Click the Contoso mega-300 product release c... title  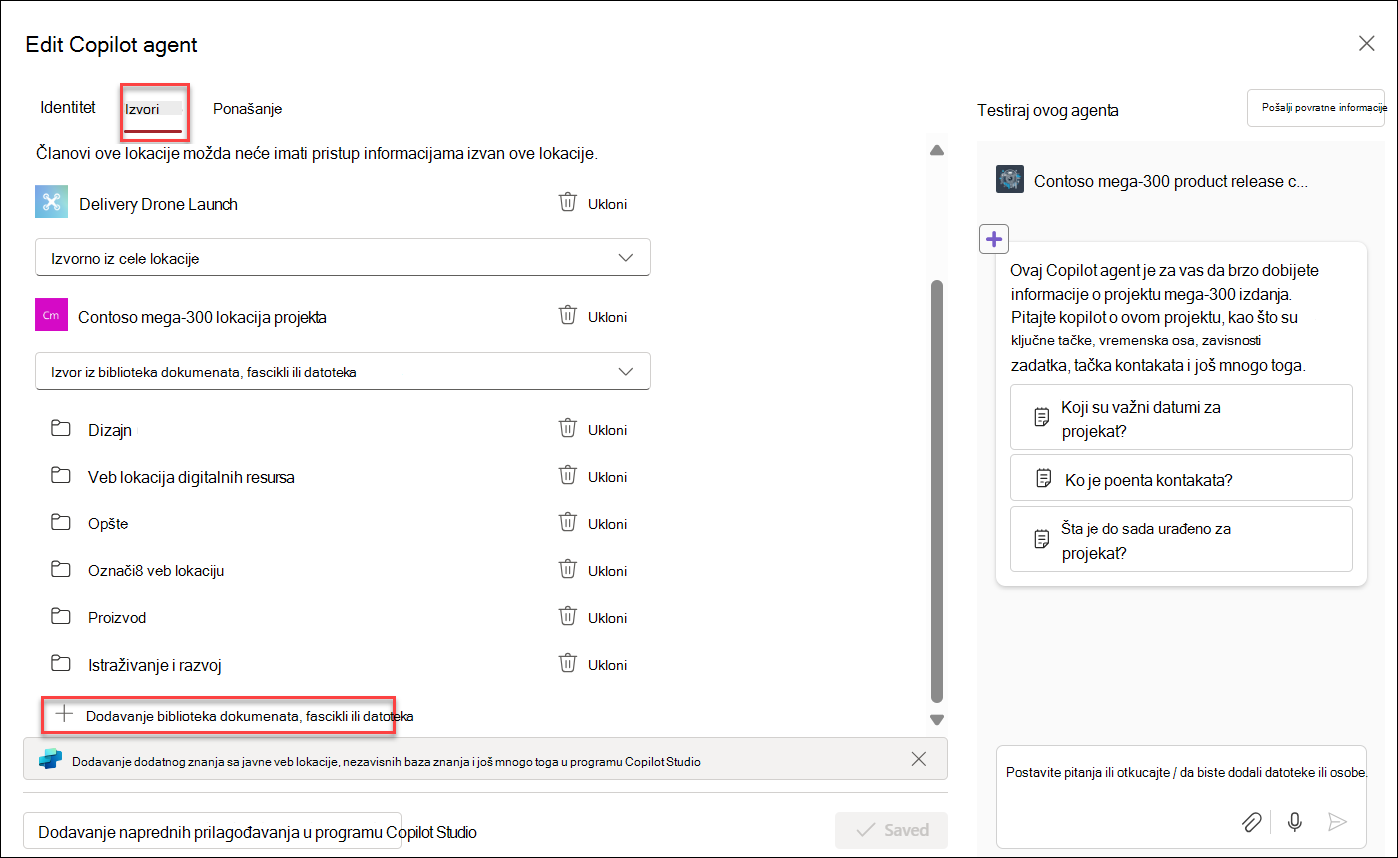[1171, 181]
